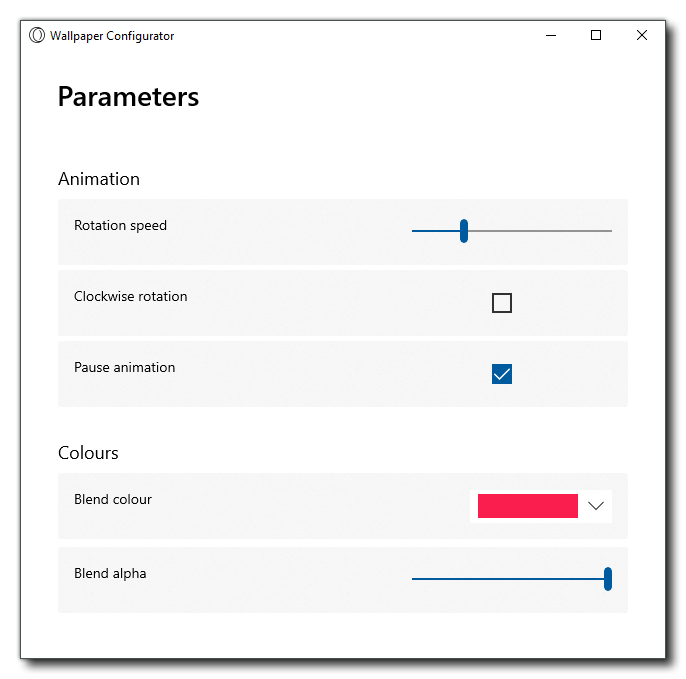Close the Wallpaper Configurator window

(642, 36)
